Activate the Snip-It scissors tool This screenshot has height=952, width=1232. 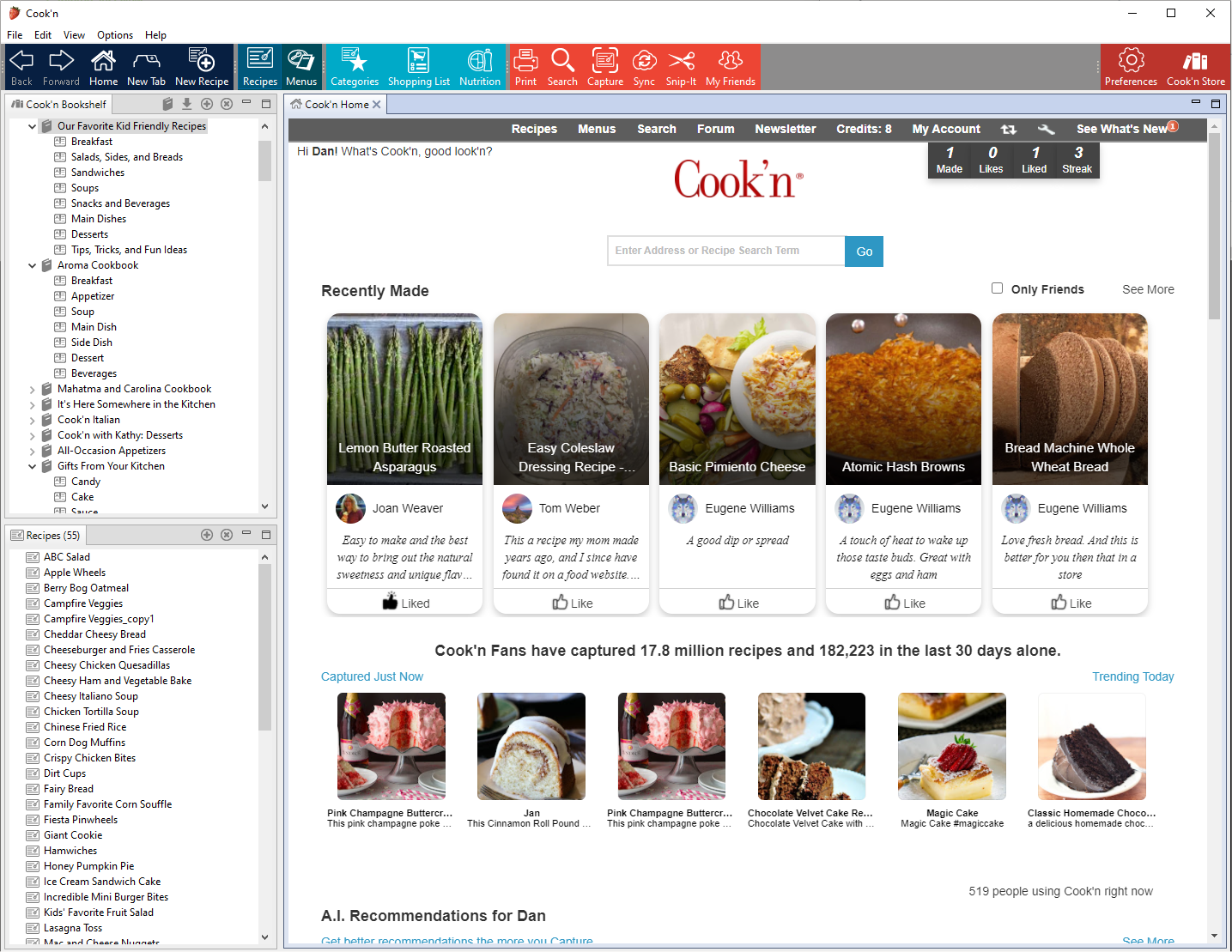pyautogui.click(x=681, y=67)
